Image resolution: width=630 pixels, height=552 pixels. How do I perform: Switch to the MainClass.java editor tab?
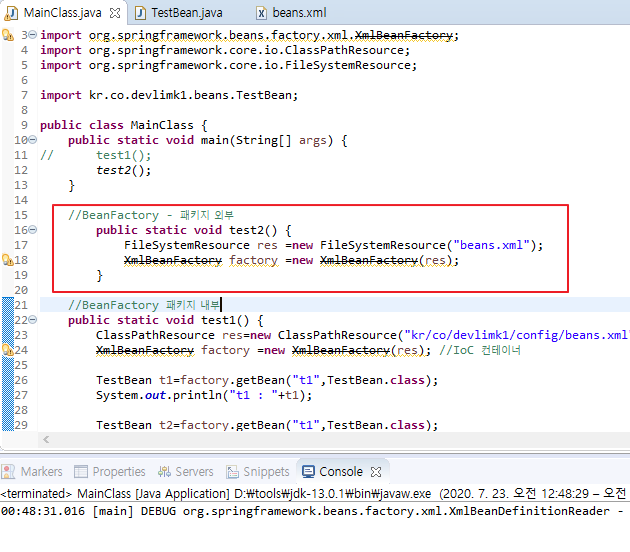pyautogui.click(x=62, y=13)
